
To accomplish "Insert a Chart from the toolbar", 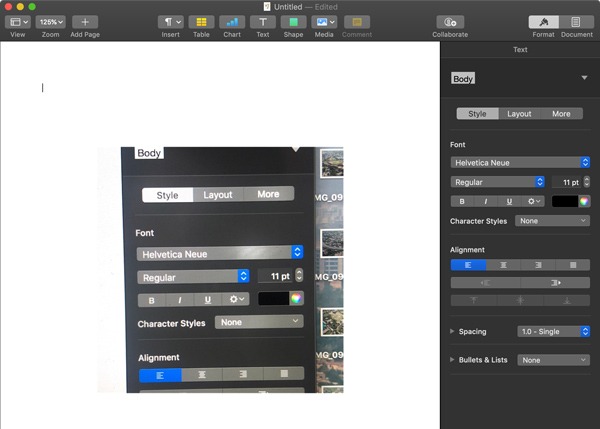I will (232, 22).
